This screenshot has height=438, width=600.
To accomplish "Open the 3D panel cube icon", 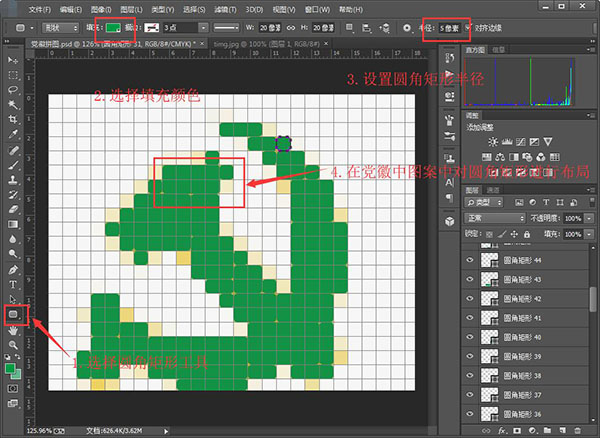I will [x=450, y=221].
